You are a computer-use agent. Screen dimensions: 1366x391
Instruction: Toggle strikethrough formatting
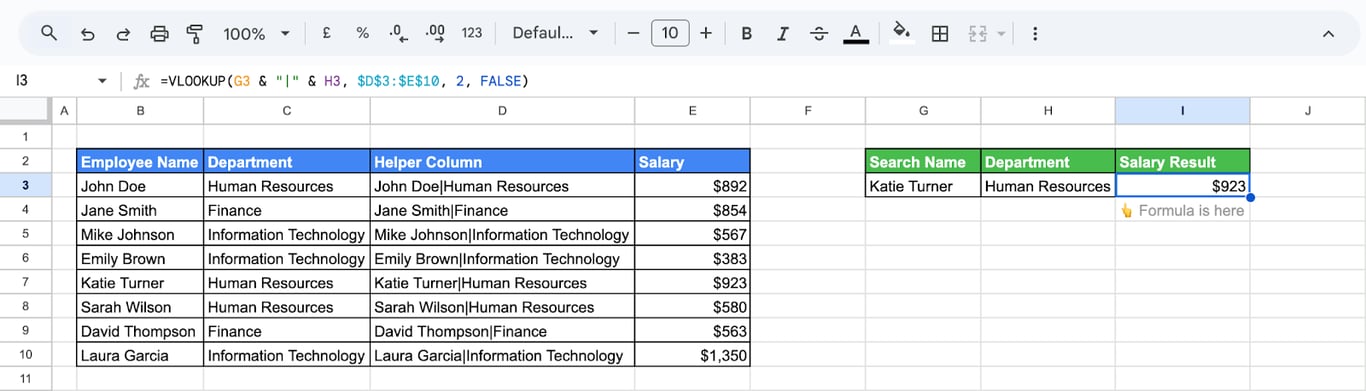click(x=819, y=33)
